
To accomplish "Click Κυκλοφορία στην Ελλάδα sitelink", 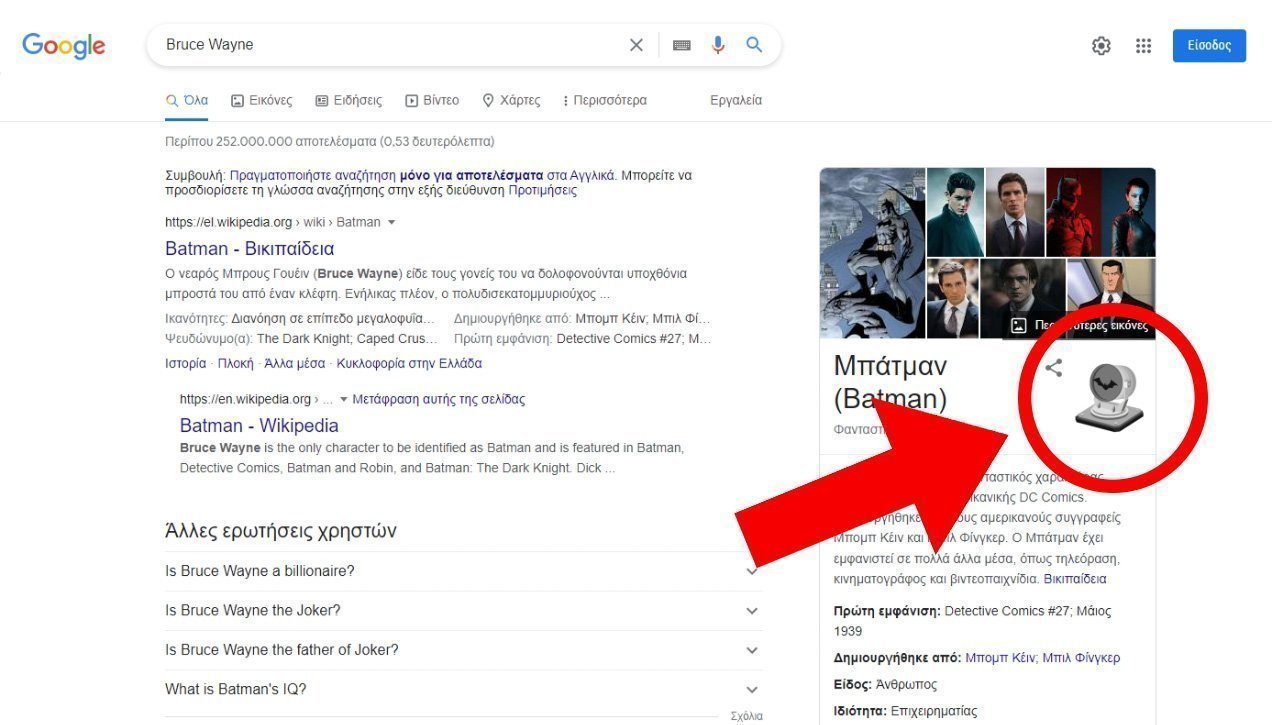I will tap(409, 363).
